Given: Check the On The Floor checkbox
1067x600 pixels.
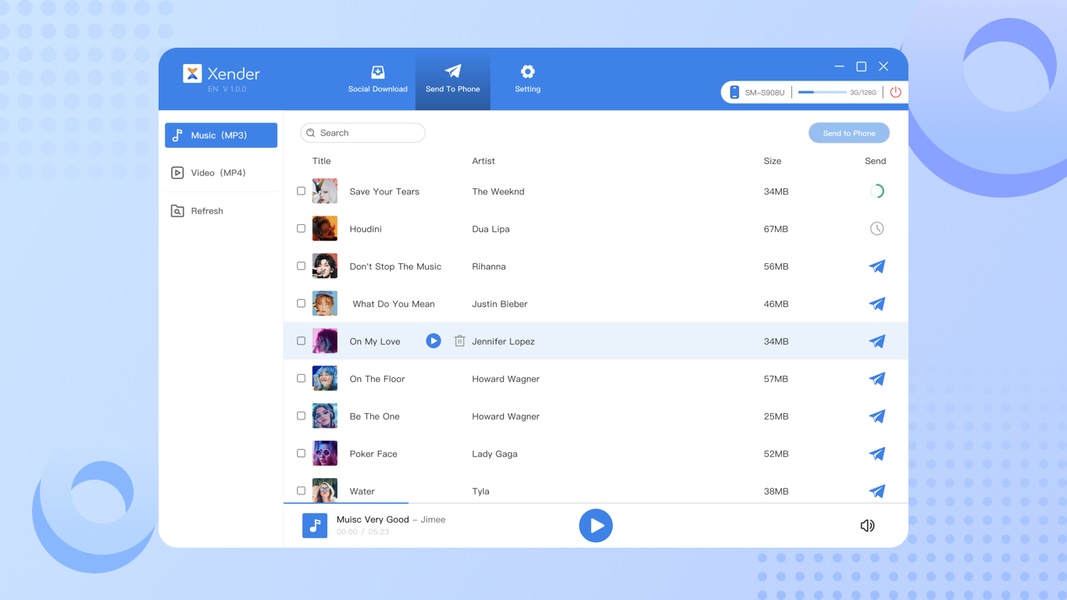Looking at the screenshot, I should tap(301, 378).
